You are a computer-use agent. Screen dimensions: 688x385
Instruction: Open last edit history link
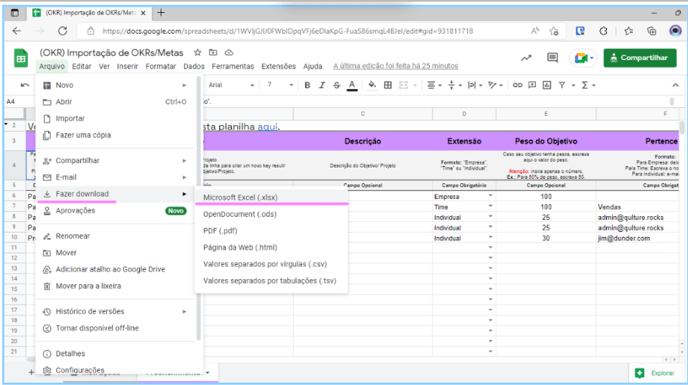[395, 66]
